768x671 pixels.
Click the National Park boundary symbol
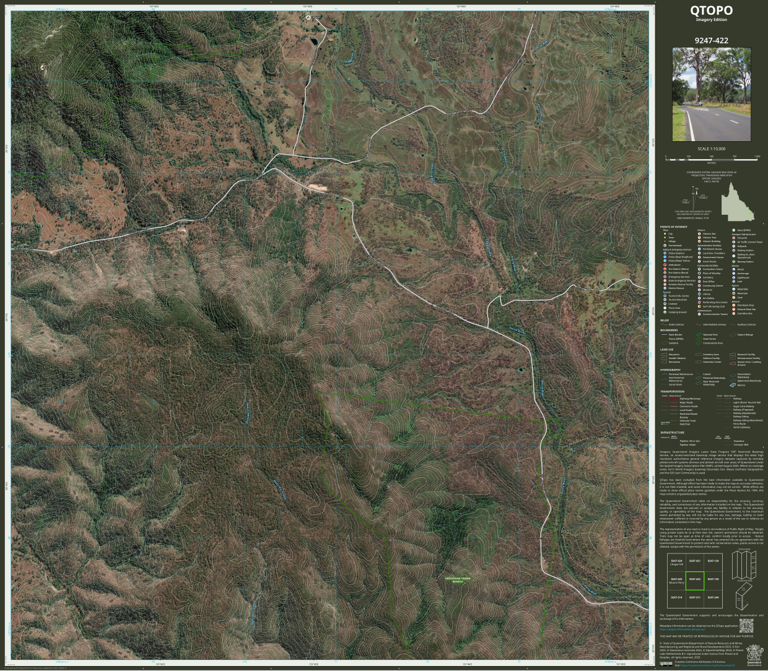698,335
